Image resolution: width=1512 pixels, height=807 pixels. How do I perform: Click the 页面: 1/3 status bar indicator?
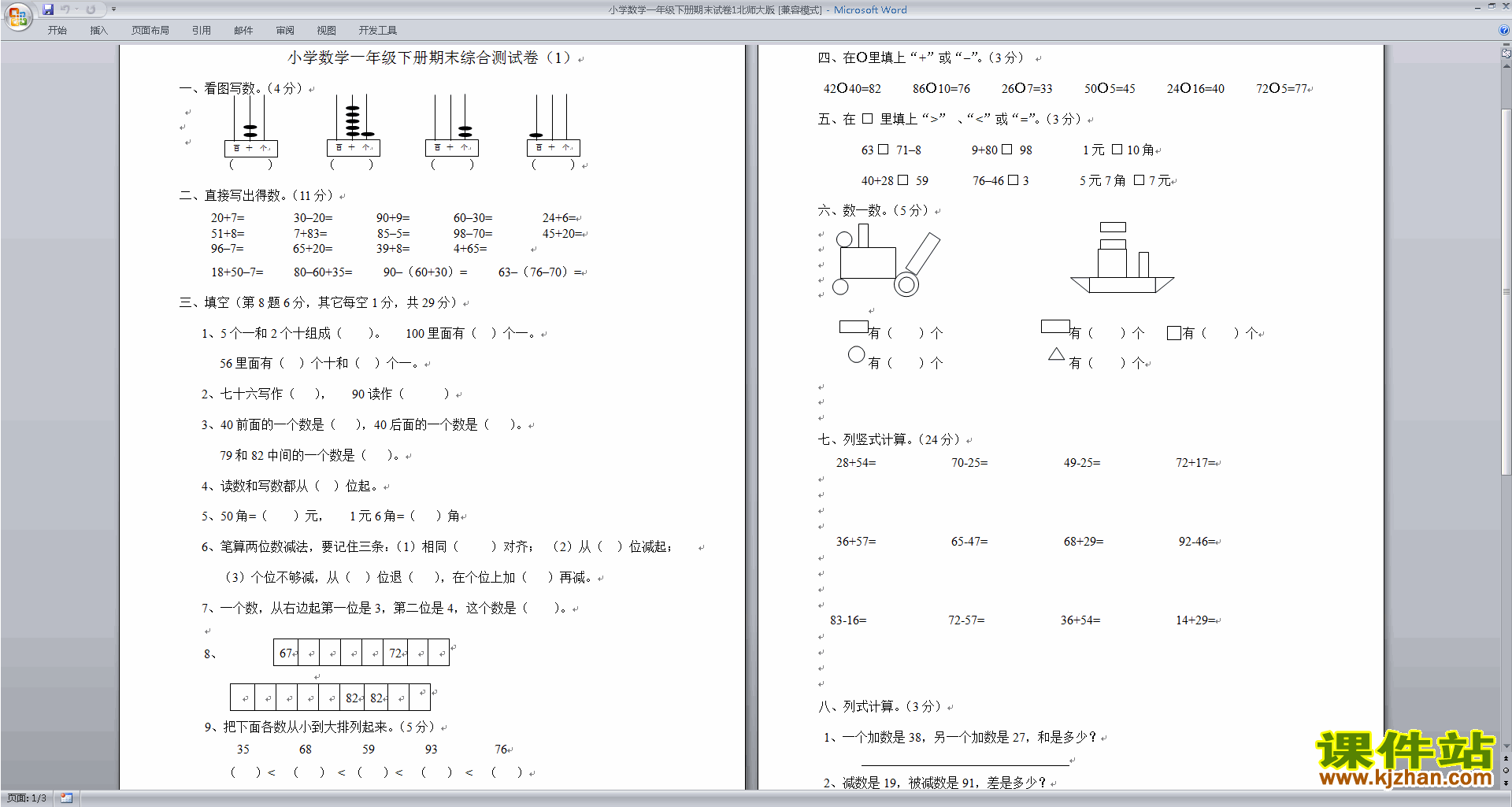pos(27,798)
